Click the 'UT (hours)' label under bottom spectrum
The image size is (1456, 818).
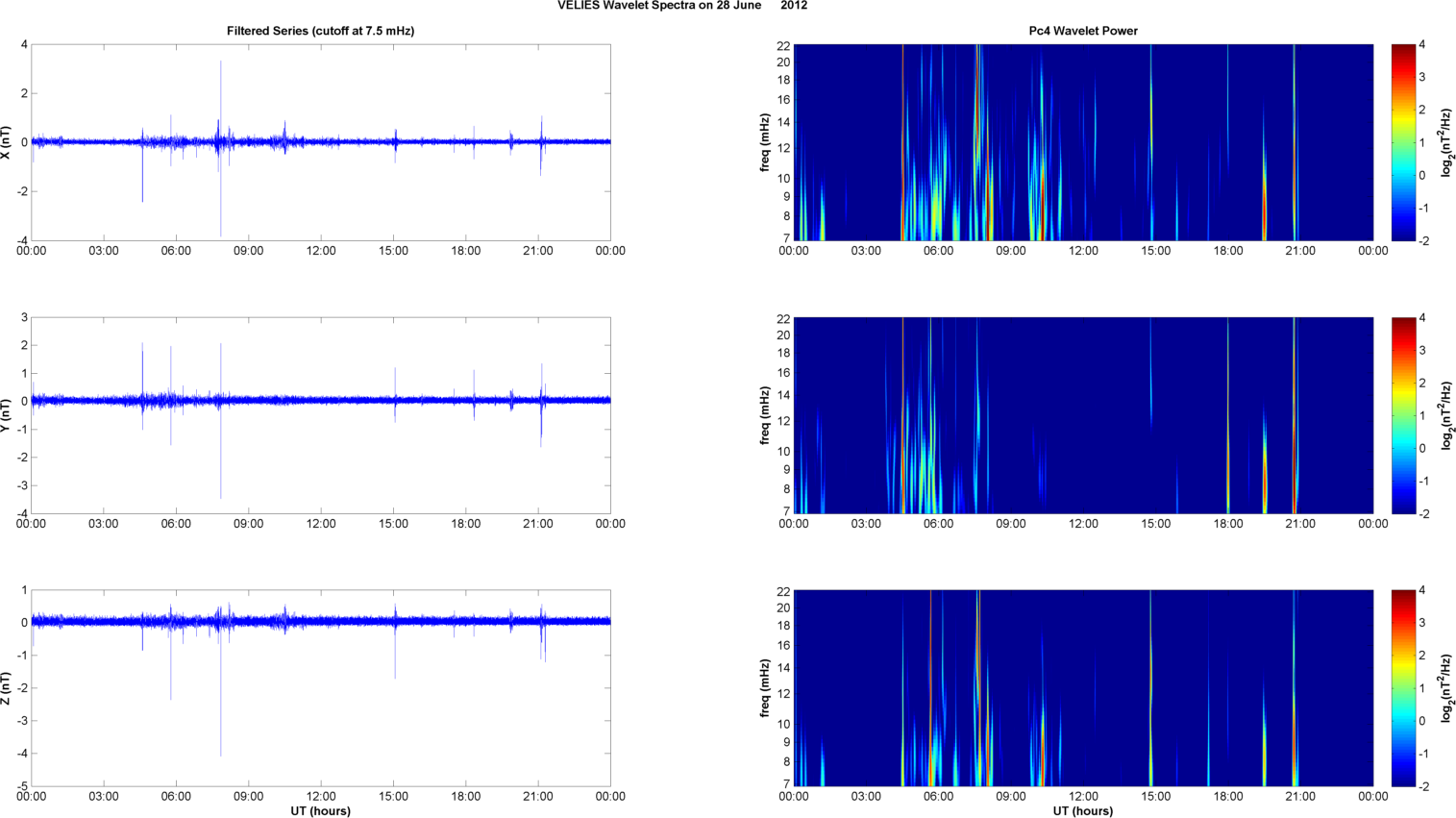pyautogui.click(x=1083, y=811)
